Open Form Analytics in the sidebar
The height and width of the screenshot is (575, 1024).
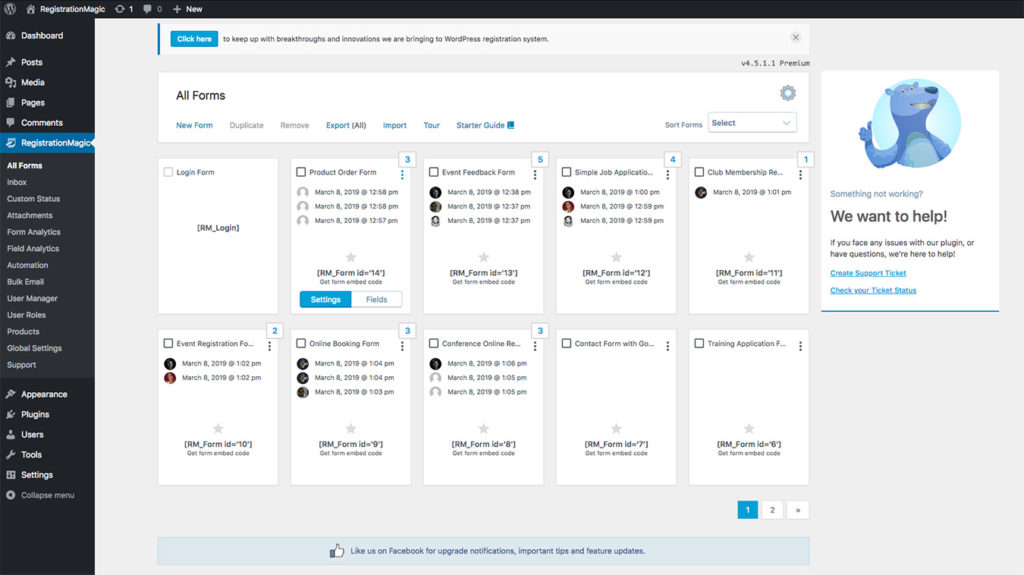tap(33, 232)
